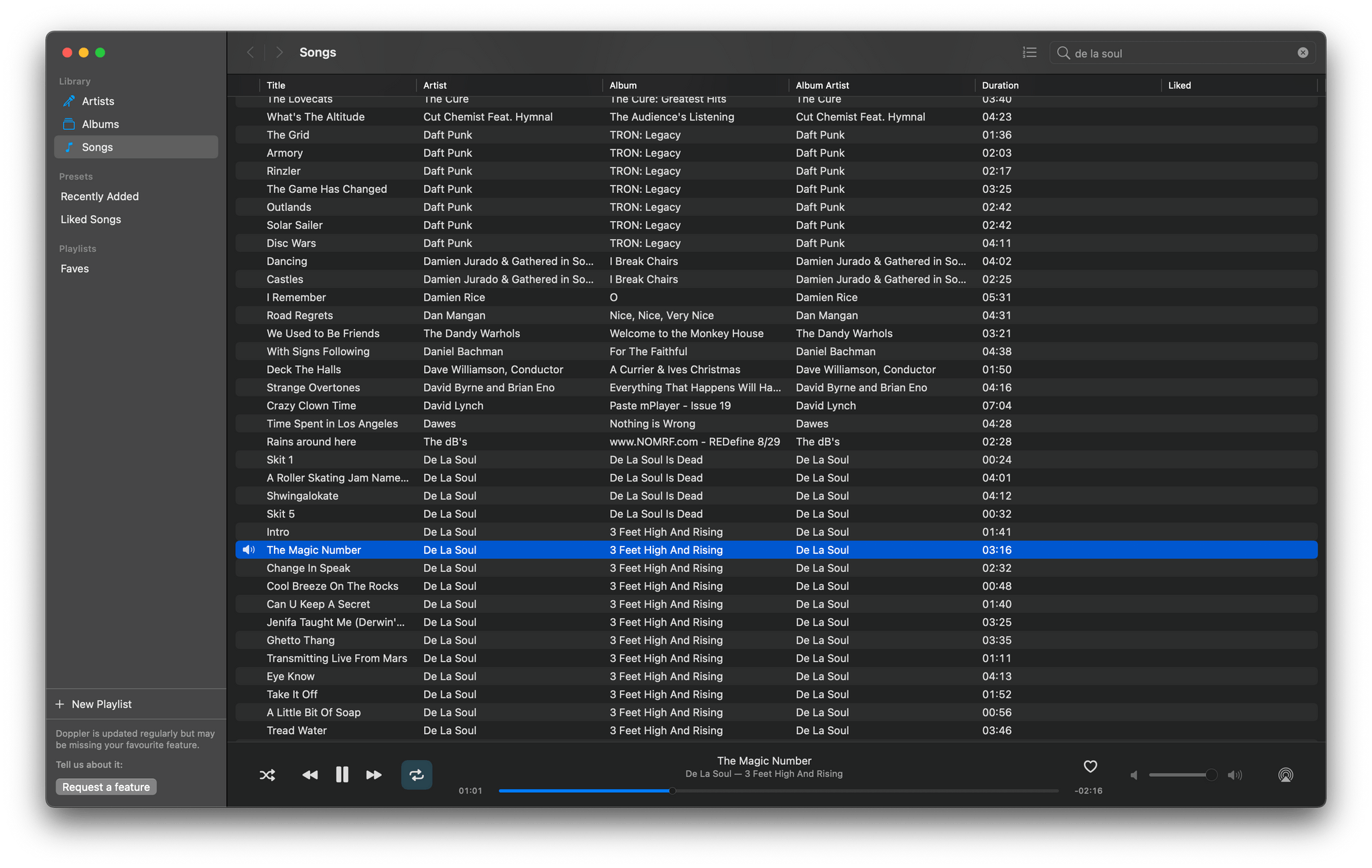Click the Recently Added preset
This screenshot has width=1372, height=868.
(x=100, y=196)
